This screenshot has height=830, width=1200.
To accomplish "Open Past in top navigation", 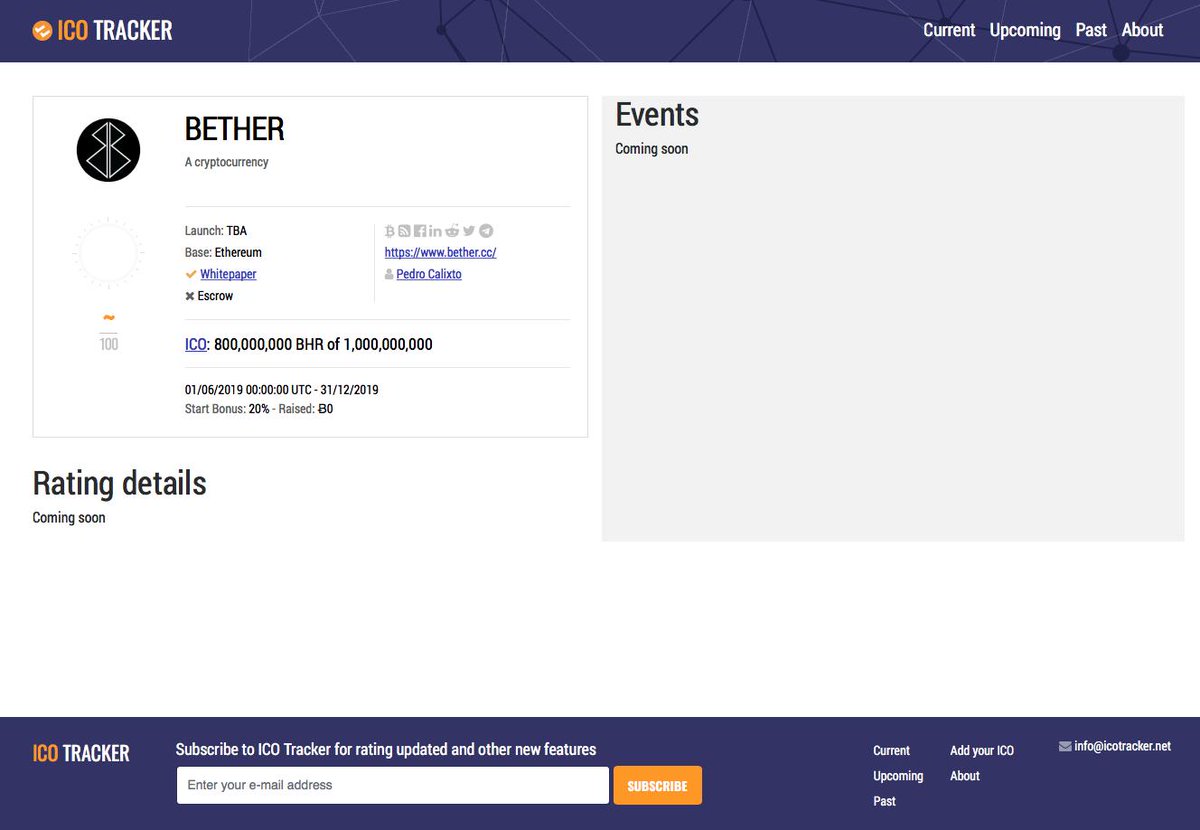I will [x=1091, y=30].
